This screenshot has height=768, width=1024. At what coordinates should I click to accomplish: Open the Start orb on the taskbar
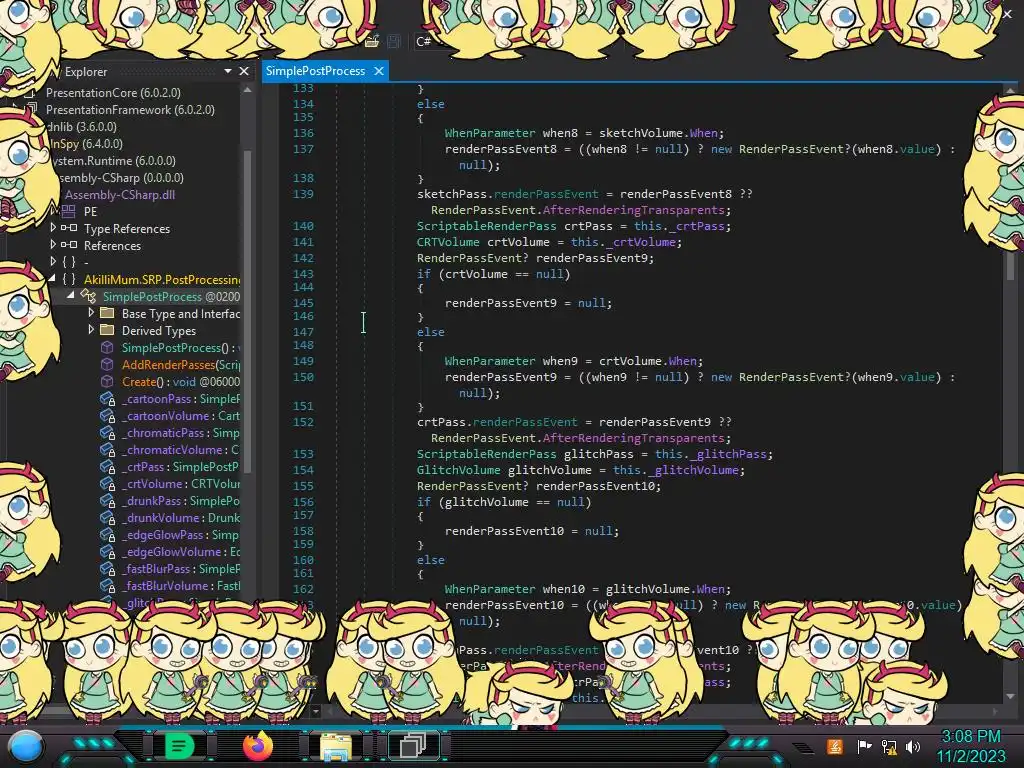(27, 746)
